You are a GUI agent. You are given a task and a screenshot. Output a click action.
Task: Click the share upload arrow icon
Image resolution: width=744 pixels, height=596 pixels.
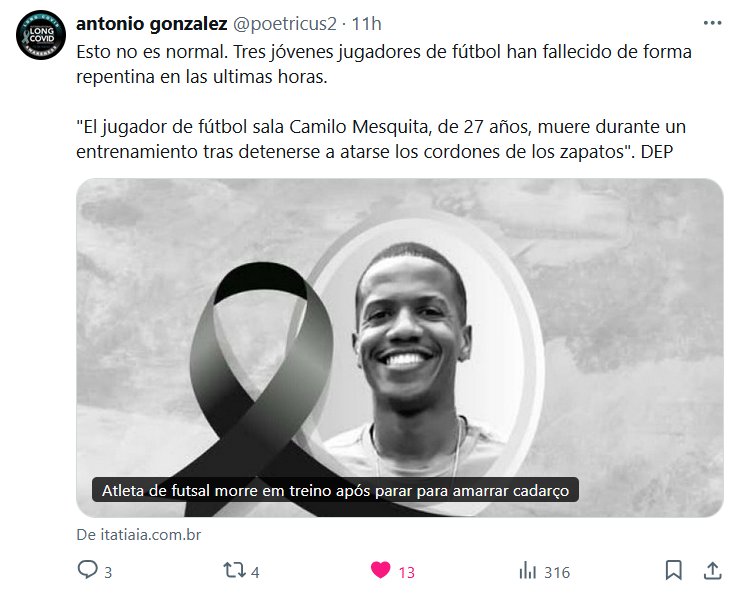tap(712, 570)
